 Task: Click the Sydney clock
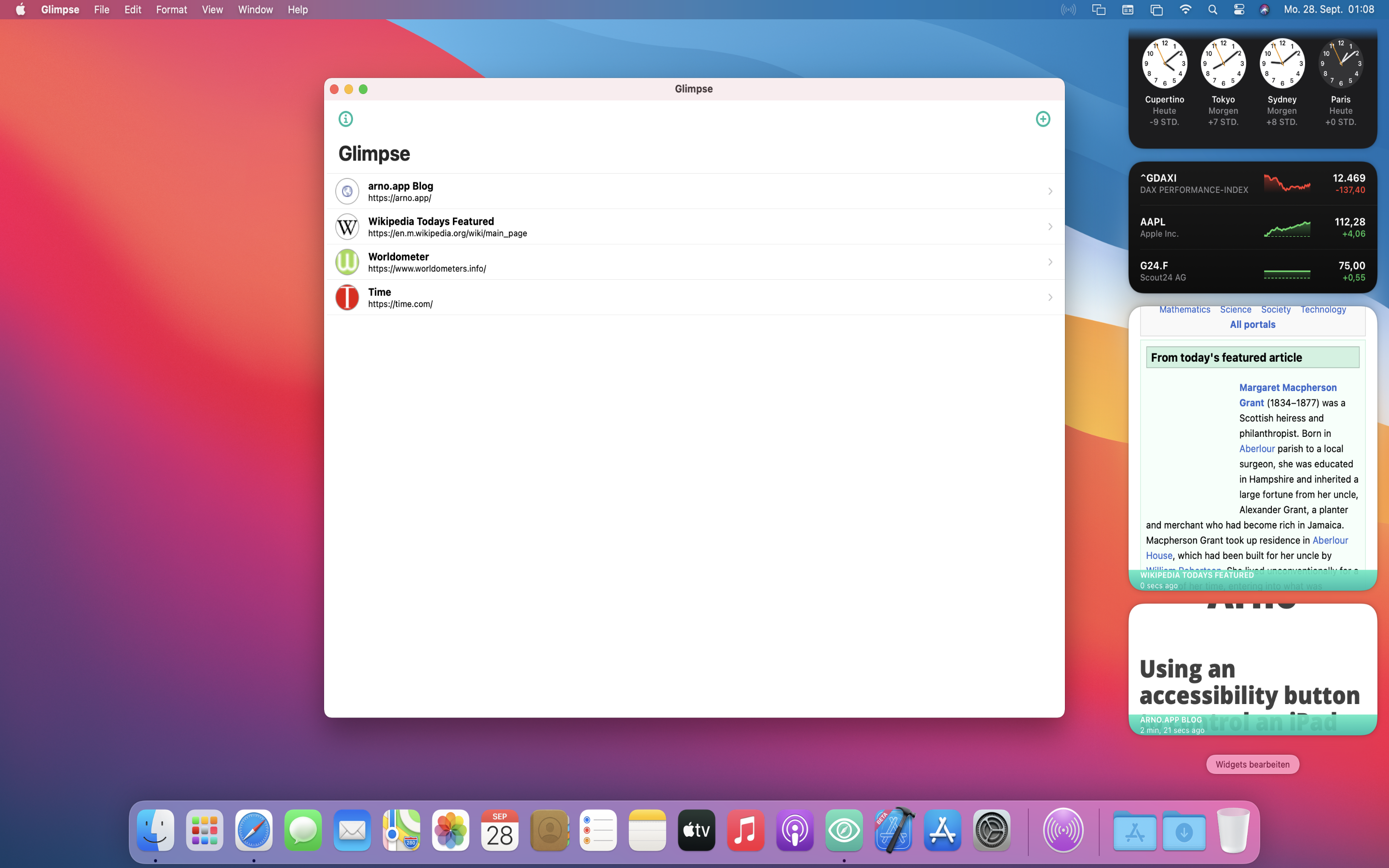coord(1282,63)
